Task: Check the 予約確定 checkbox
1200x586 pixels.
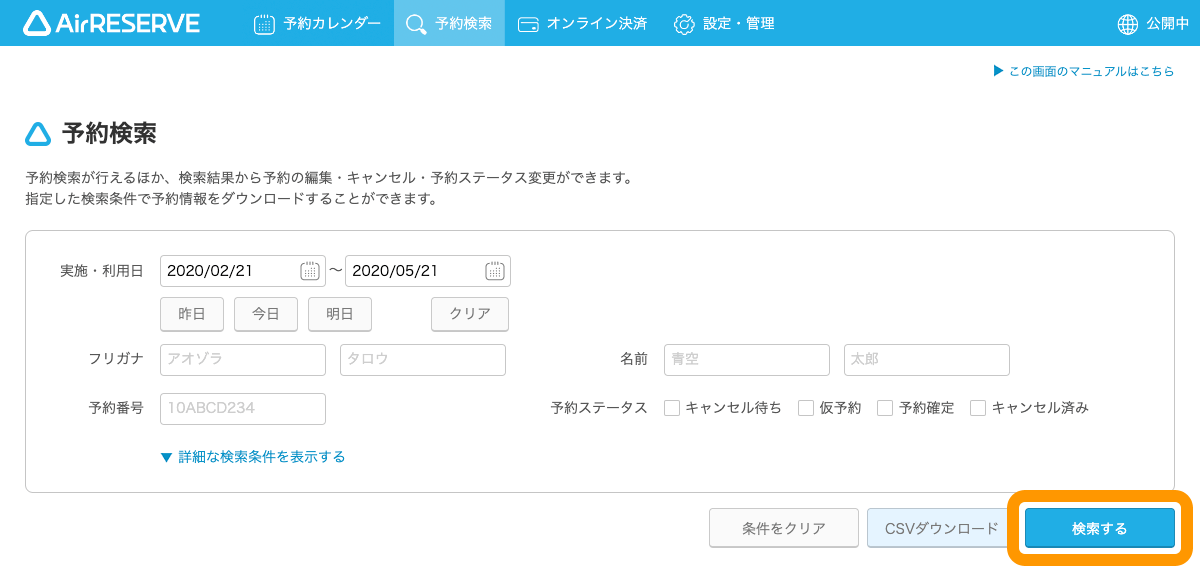Action: pos(885,408)
